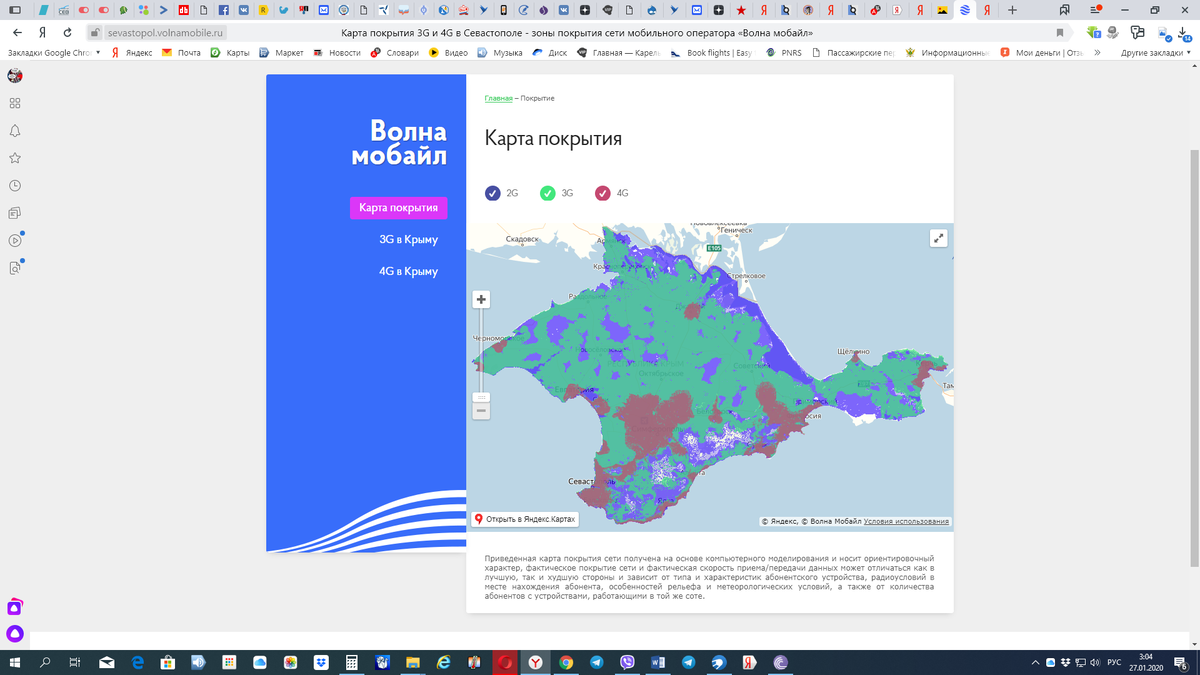The image size is (1200, 675).
Task: Open Windows search
Action: pos(45,662)
